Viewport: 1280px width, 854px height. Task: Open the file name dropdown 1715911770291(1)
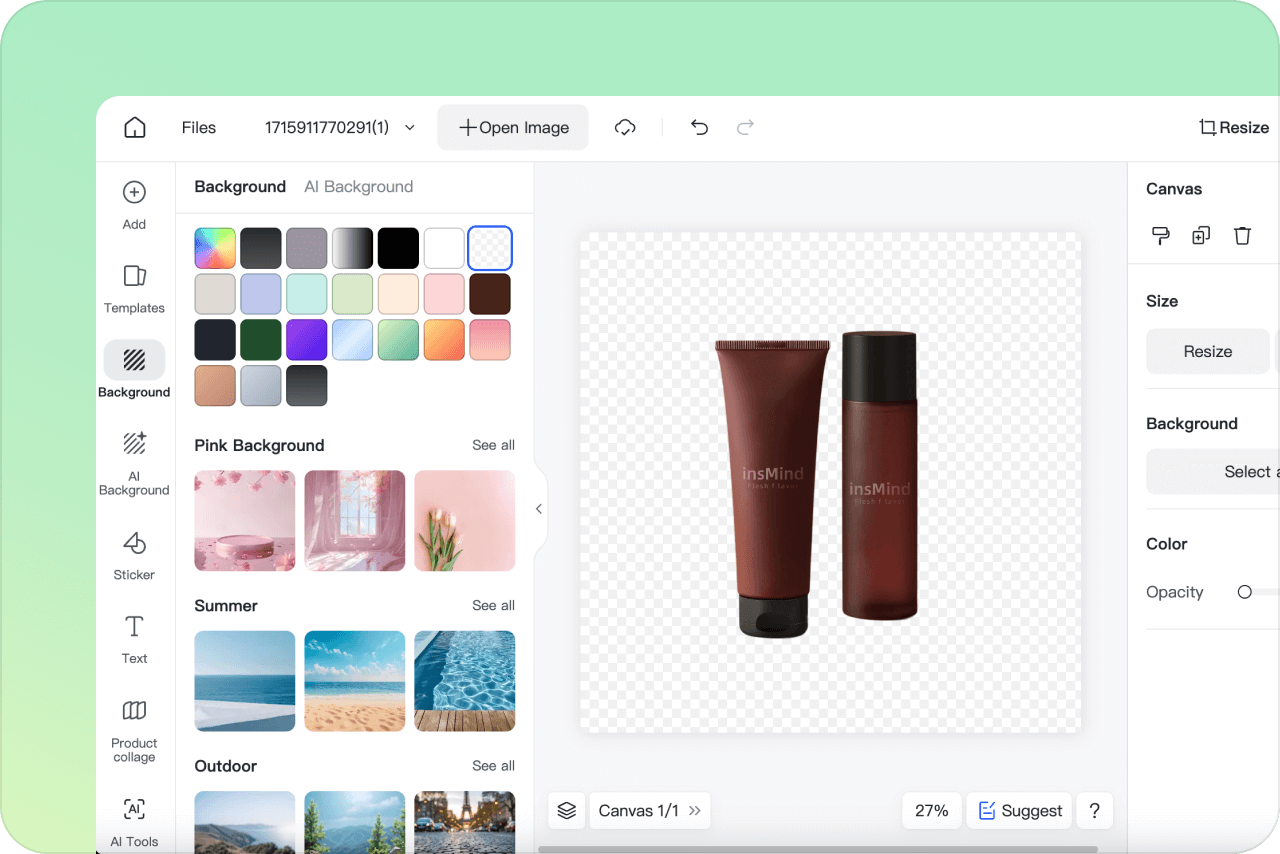[340, 127]
